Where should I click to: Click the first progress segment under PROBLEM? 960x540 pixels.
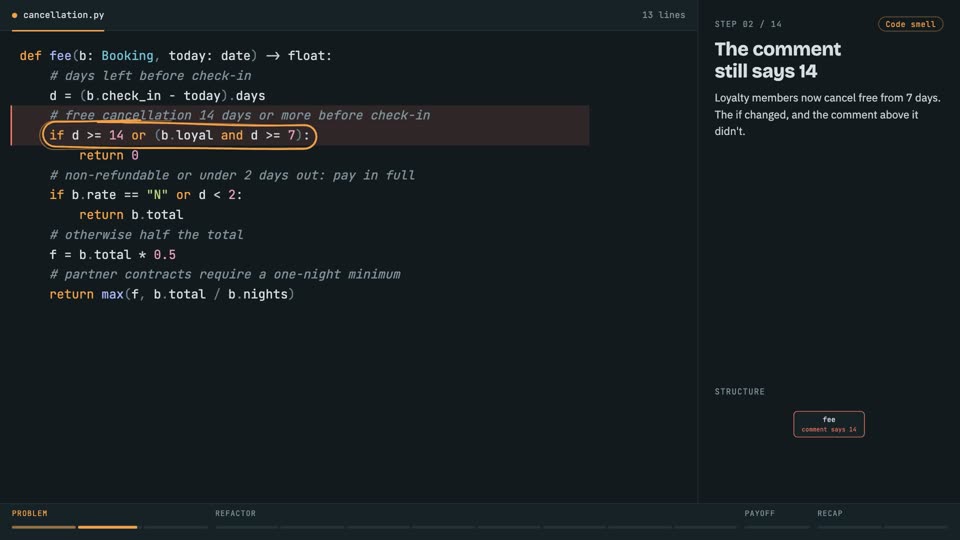pyautogui.click(x=43, y=527)
